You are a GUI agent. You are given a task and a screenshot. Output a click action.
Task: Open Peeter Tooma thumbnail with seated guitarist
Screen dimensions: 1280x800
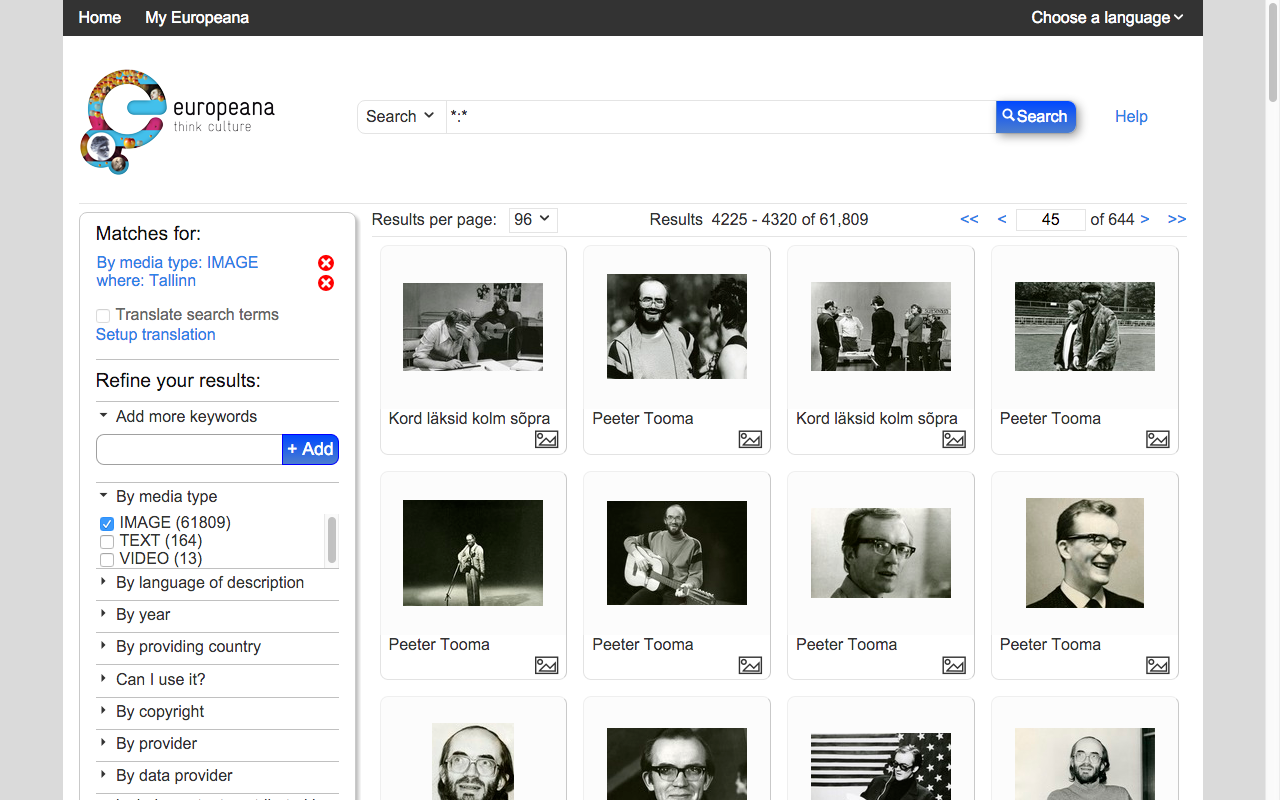point(677,553)
